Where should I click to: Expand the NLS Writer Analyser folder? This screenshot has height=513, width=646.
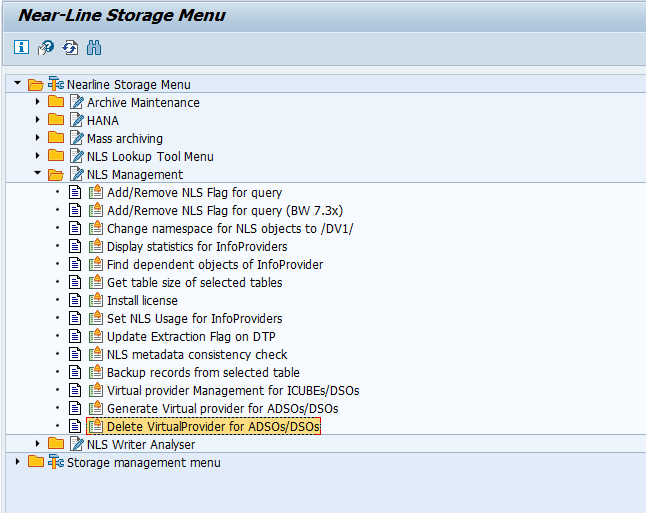coord(37,444)
